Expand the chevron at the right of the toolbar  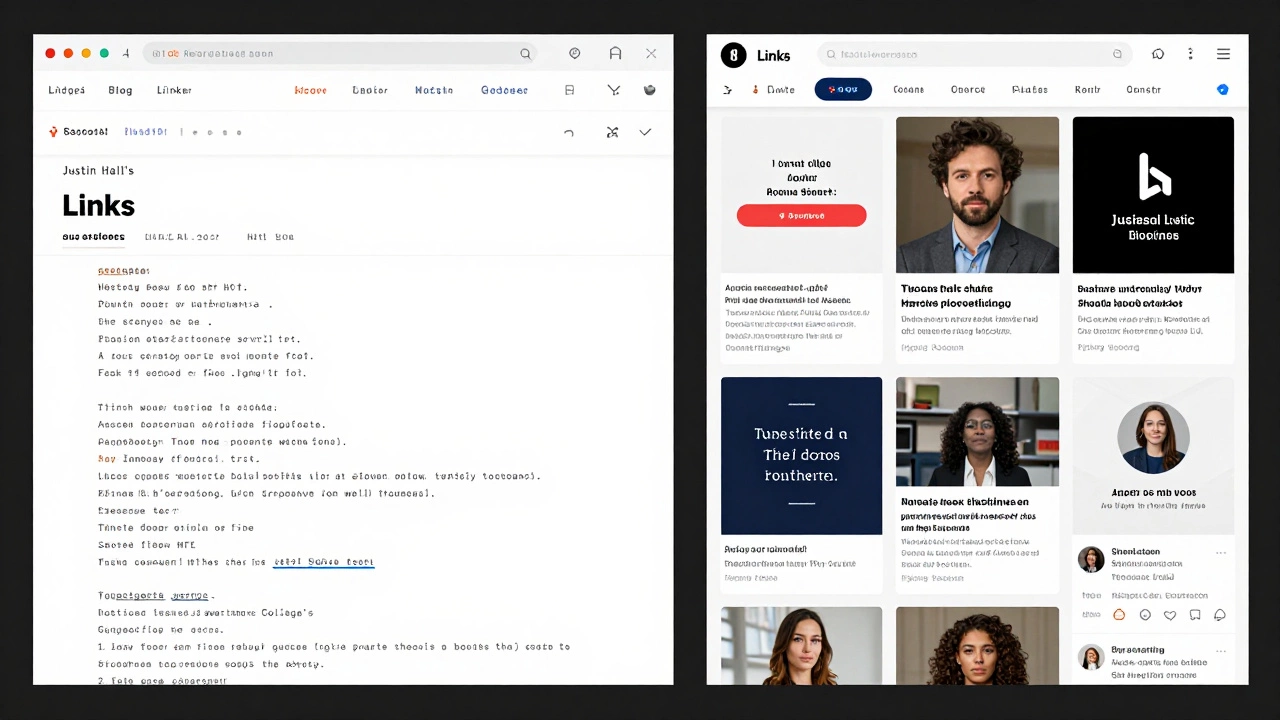(645, 132)
